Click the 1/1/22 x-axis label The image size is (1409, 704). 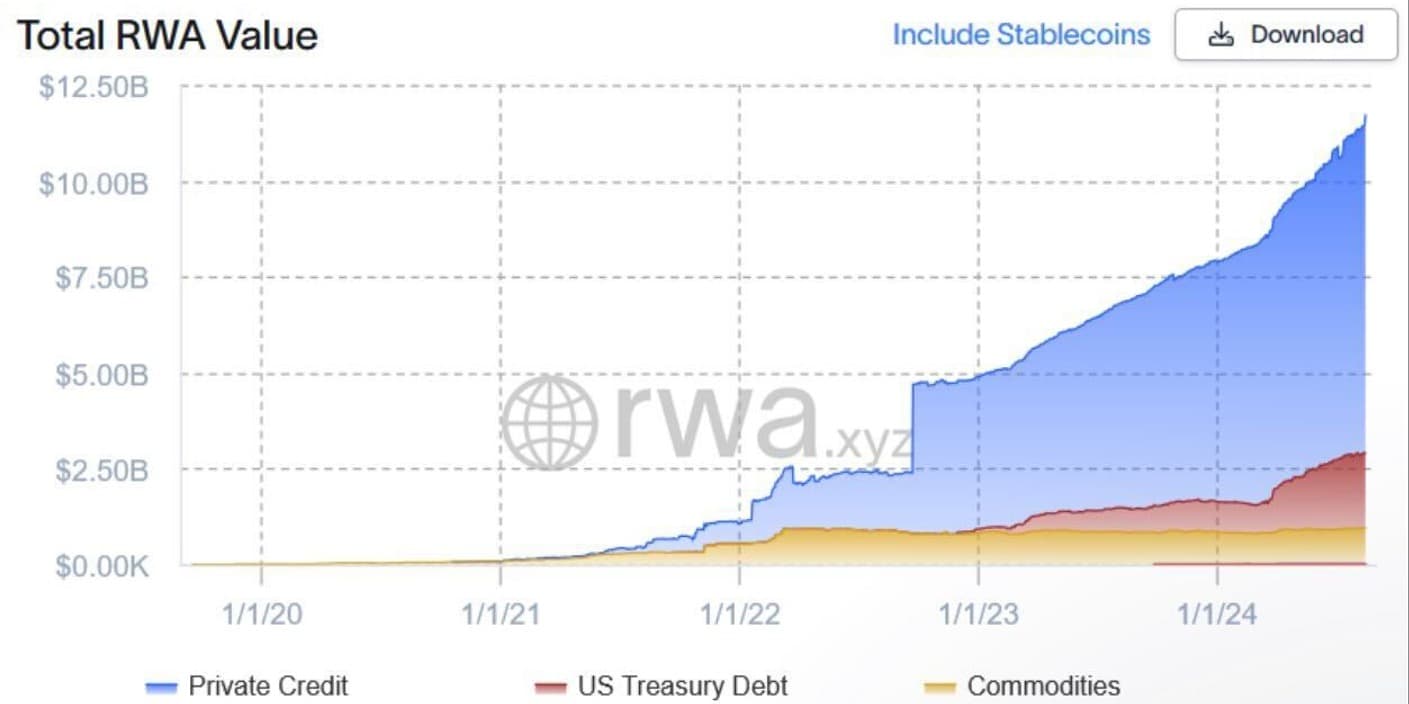tap(739, 613)
